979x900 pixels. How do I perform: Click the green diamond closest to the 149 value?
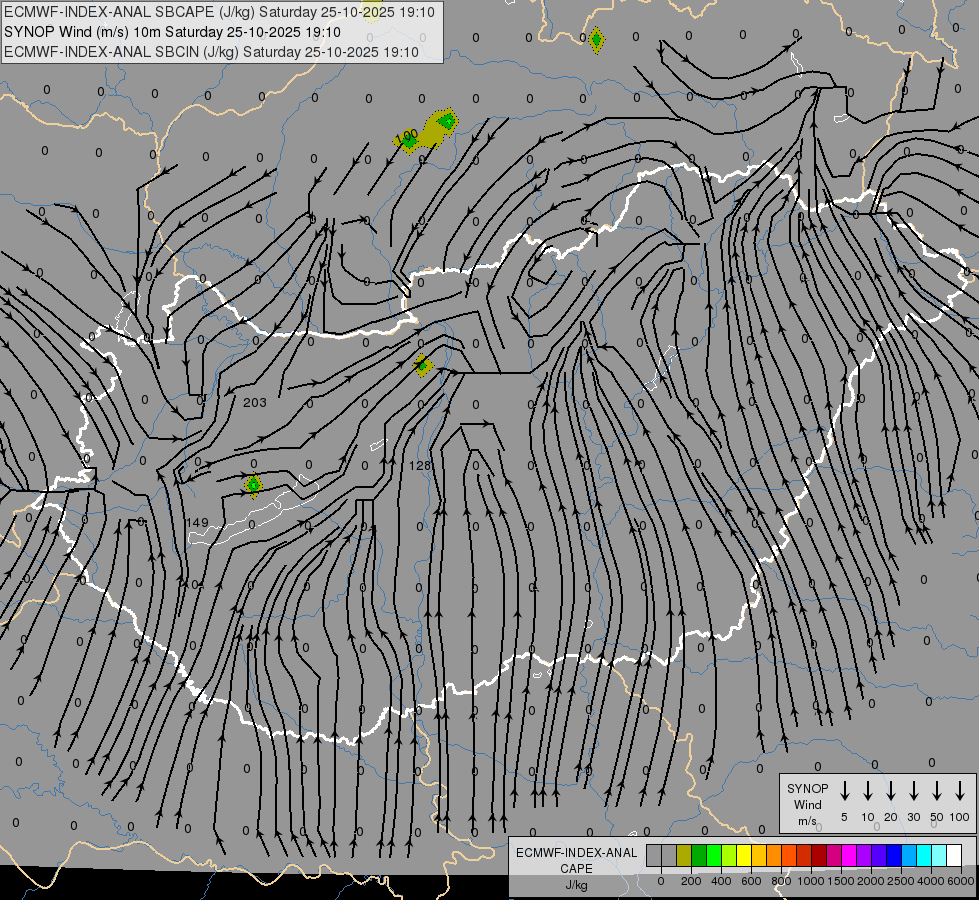point(253,485)
